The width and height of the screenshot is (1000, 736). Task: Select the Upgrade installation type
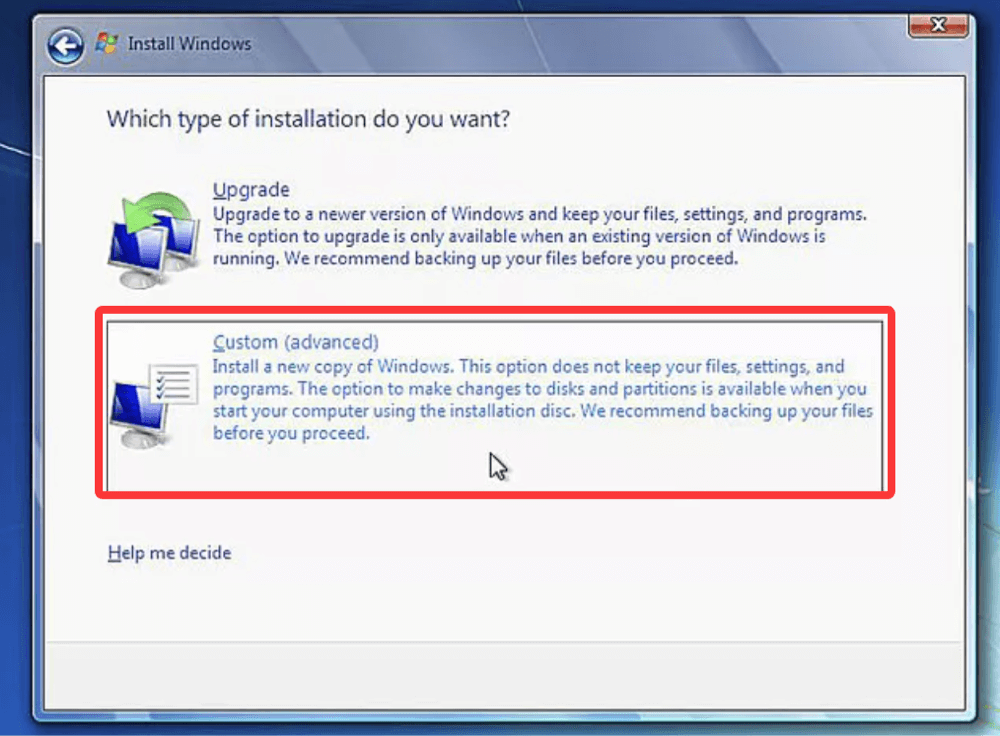click(x=250, y=189)
